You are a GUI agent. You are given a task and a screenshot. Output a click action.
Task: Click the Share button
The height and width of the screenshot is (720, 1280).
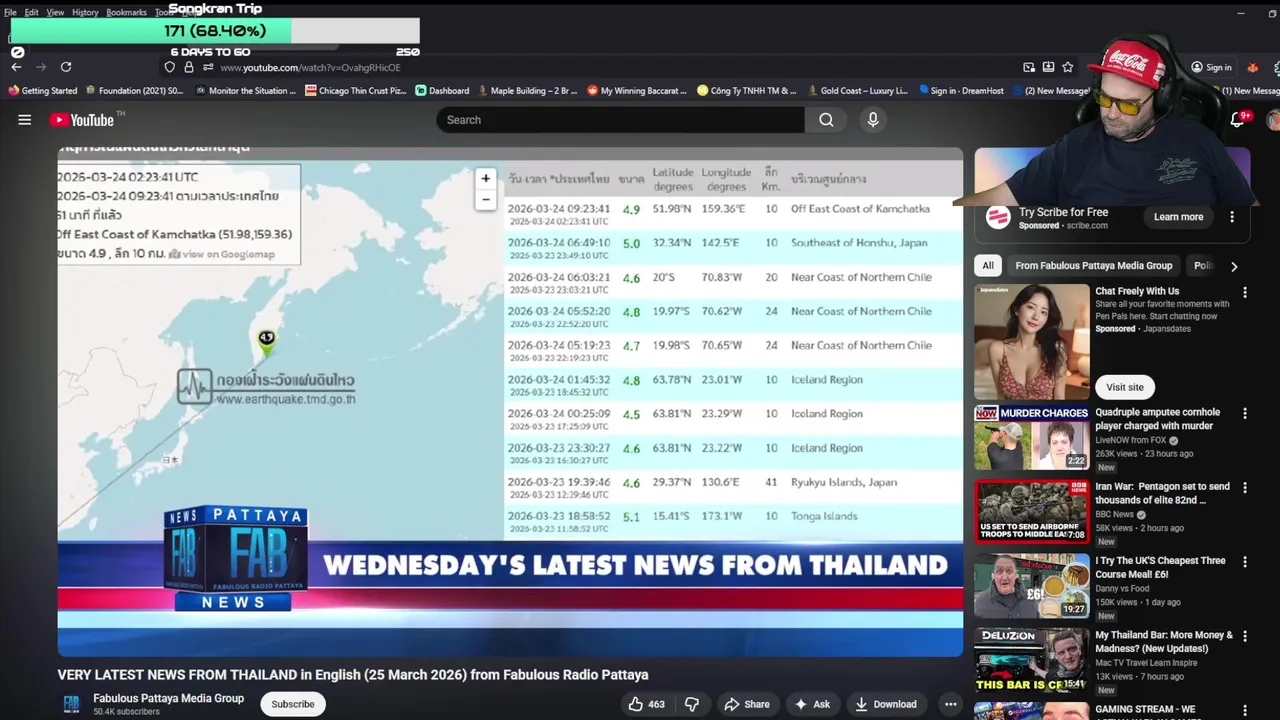(x=747, y=704)
